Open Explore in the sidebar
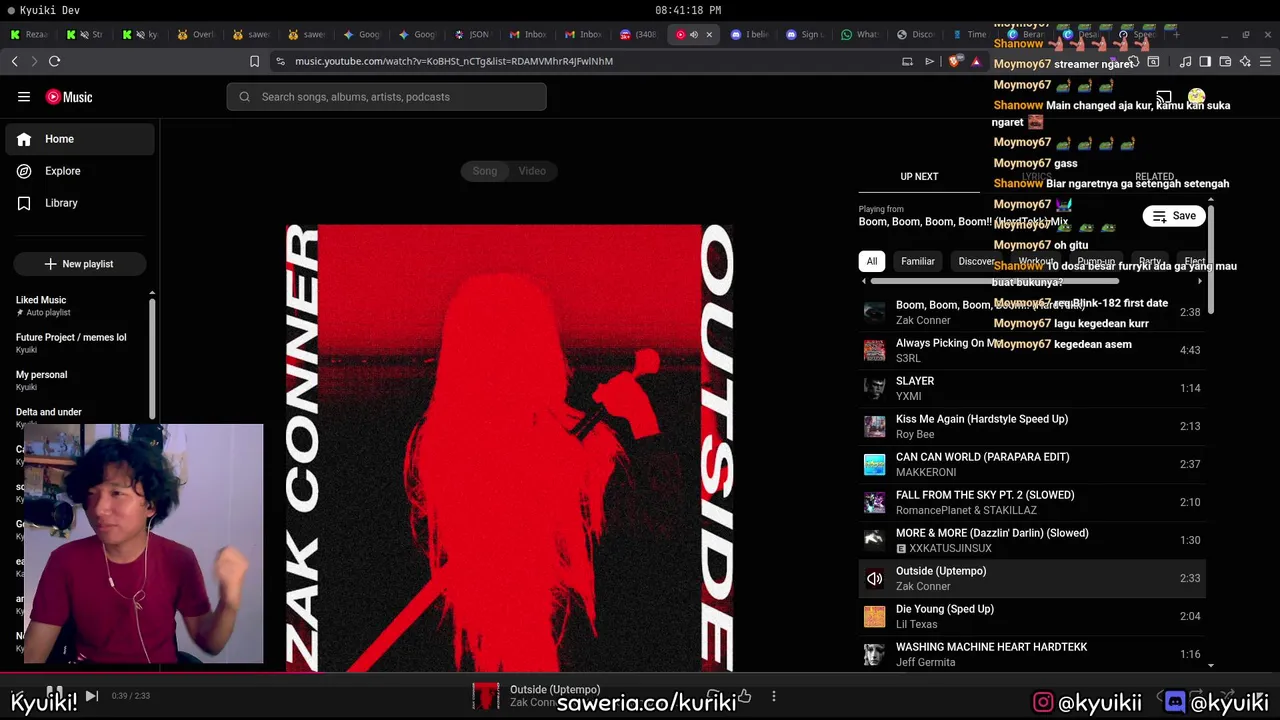 [x=80, y=171]
